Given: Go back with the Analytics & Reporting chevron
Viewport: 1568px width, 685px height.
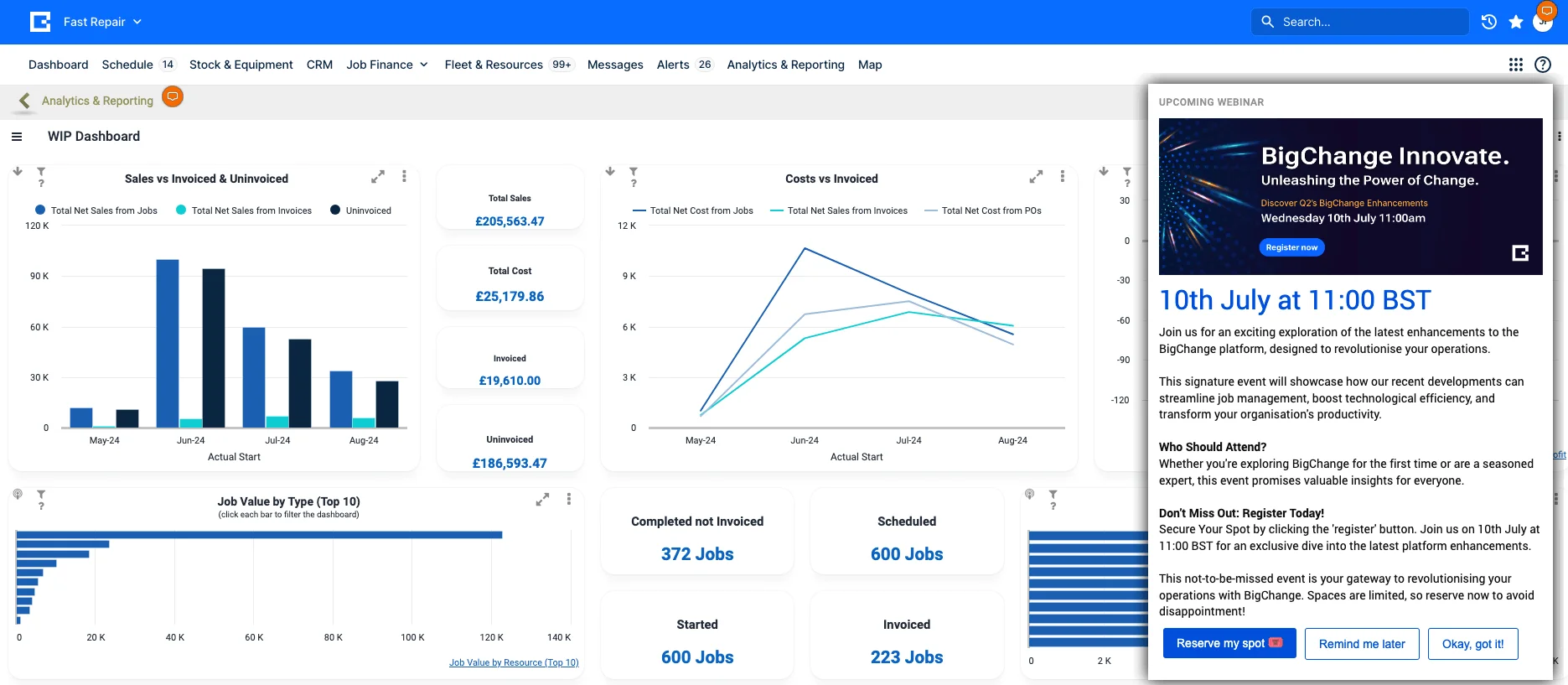Looking at the screenshot, I should (x=24, y=101).
